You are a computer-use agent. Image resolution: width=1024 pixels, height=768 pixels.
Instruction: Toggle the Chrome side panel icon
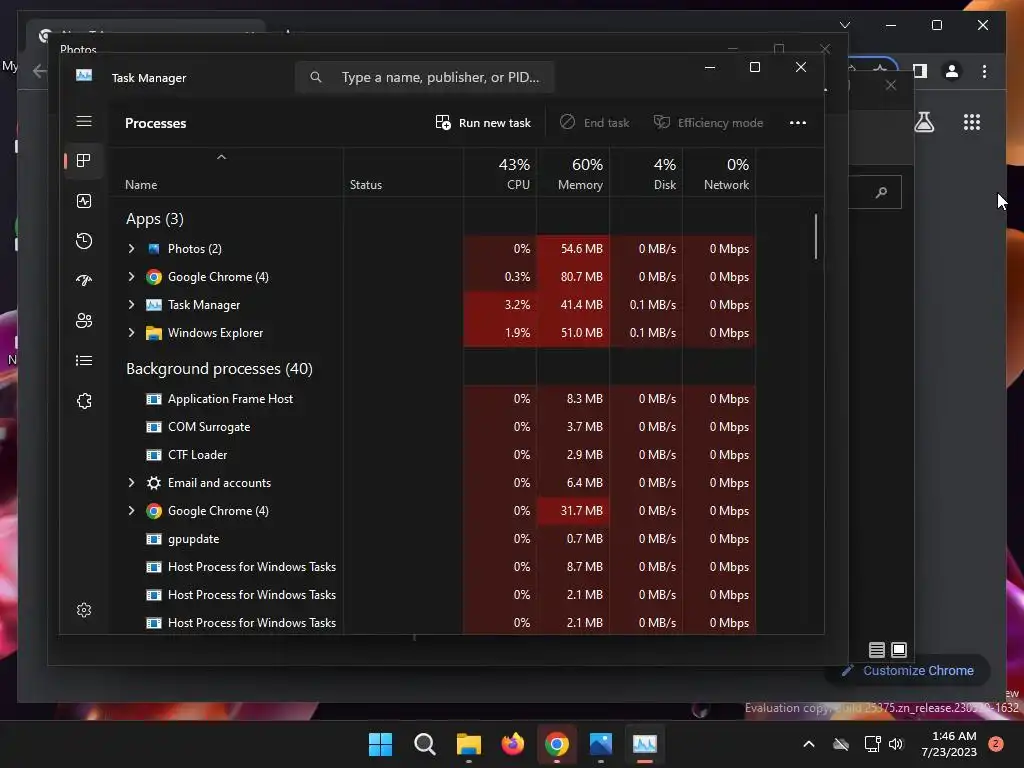920,71
